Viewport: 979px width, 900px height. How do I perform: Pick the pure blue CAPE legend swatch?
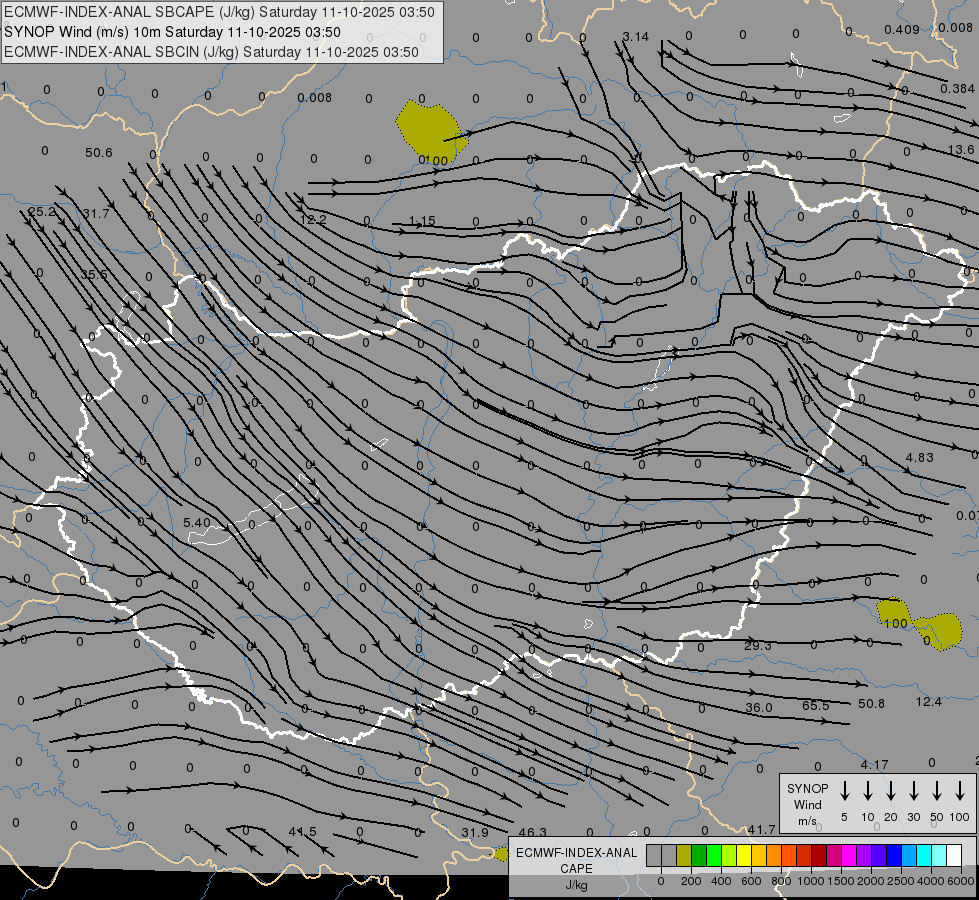pos(893,855)
